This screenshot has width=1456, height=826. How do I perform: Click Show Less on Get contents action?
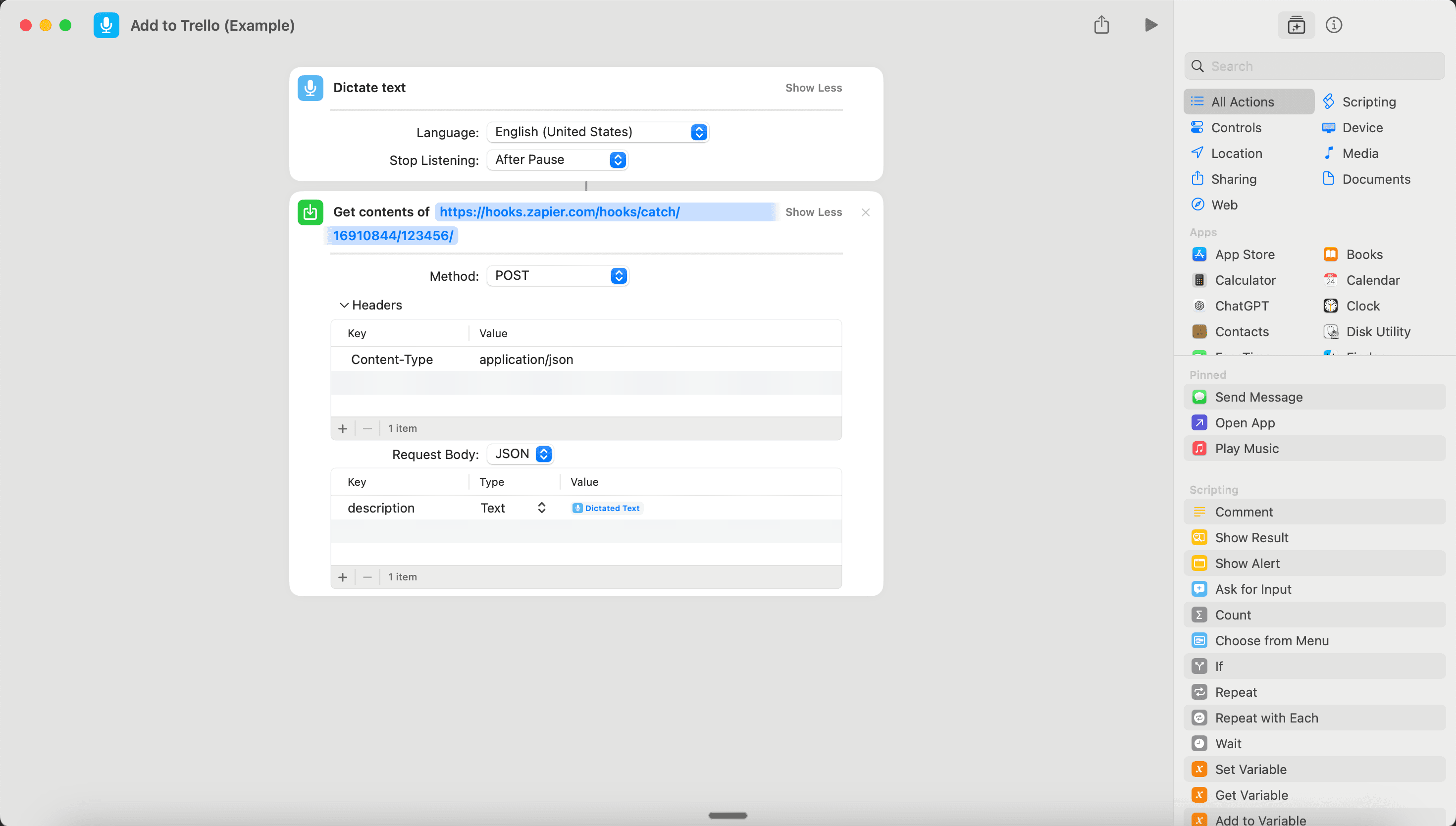point(813,212)
